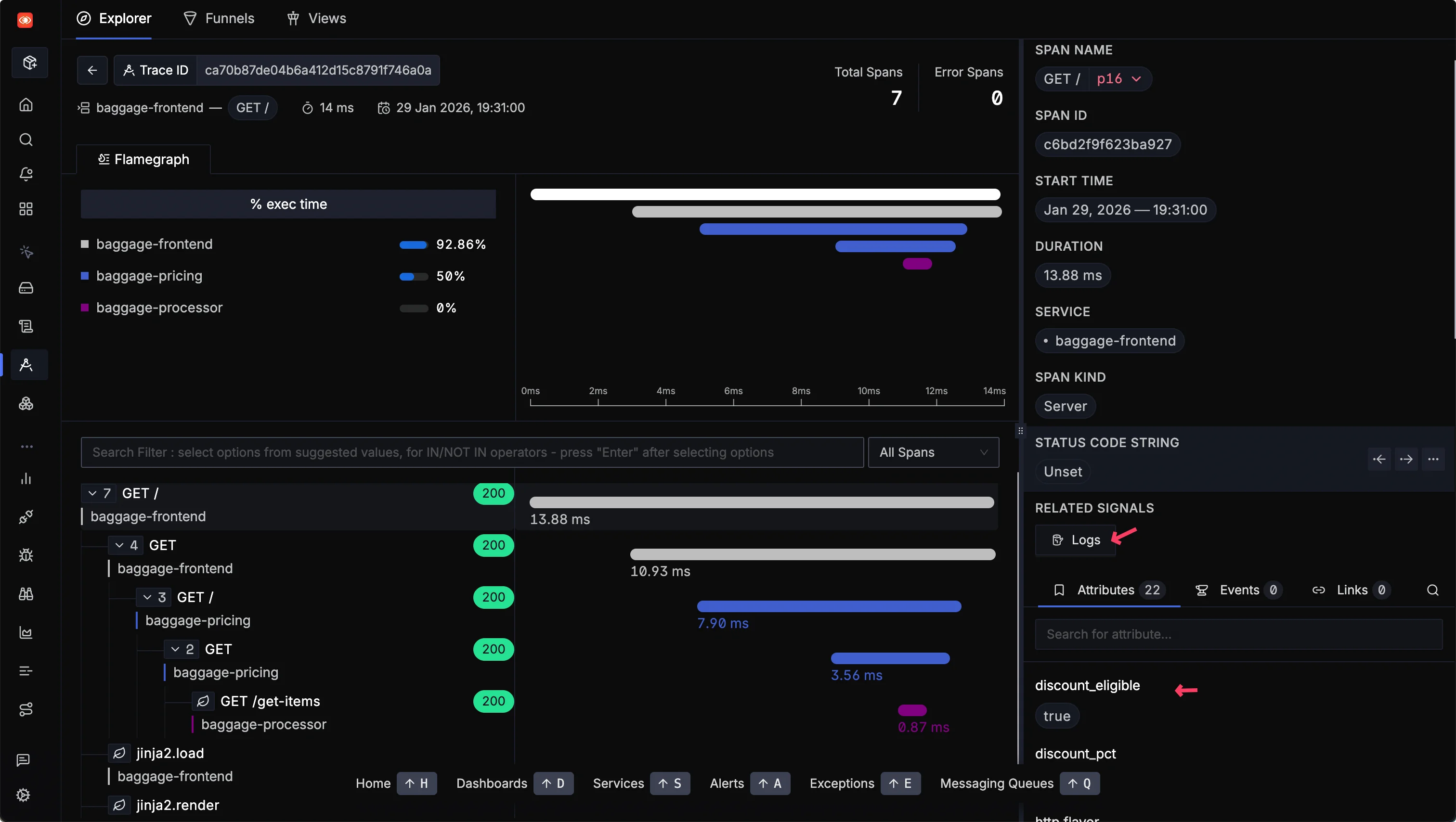Open the Messaging Queues flow icon in sidebar
The image size is (1456, 822).
[x=26, y=709]
